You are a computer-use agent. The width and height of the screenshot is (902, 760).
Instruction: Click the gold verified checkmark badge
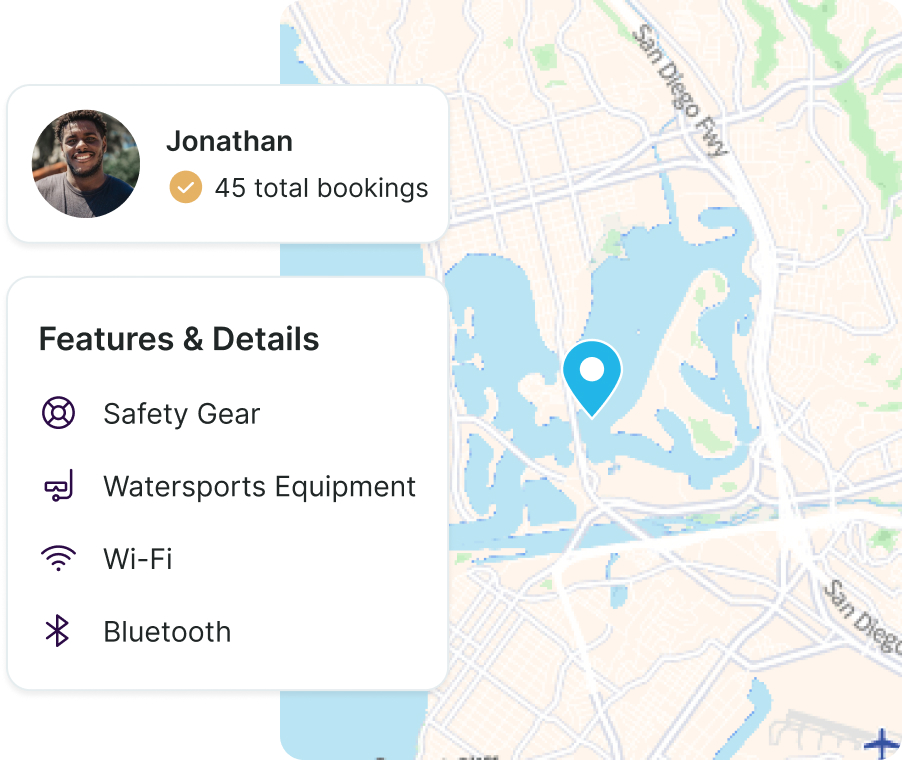tap(185, 187)
